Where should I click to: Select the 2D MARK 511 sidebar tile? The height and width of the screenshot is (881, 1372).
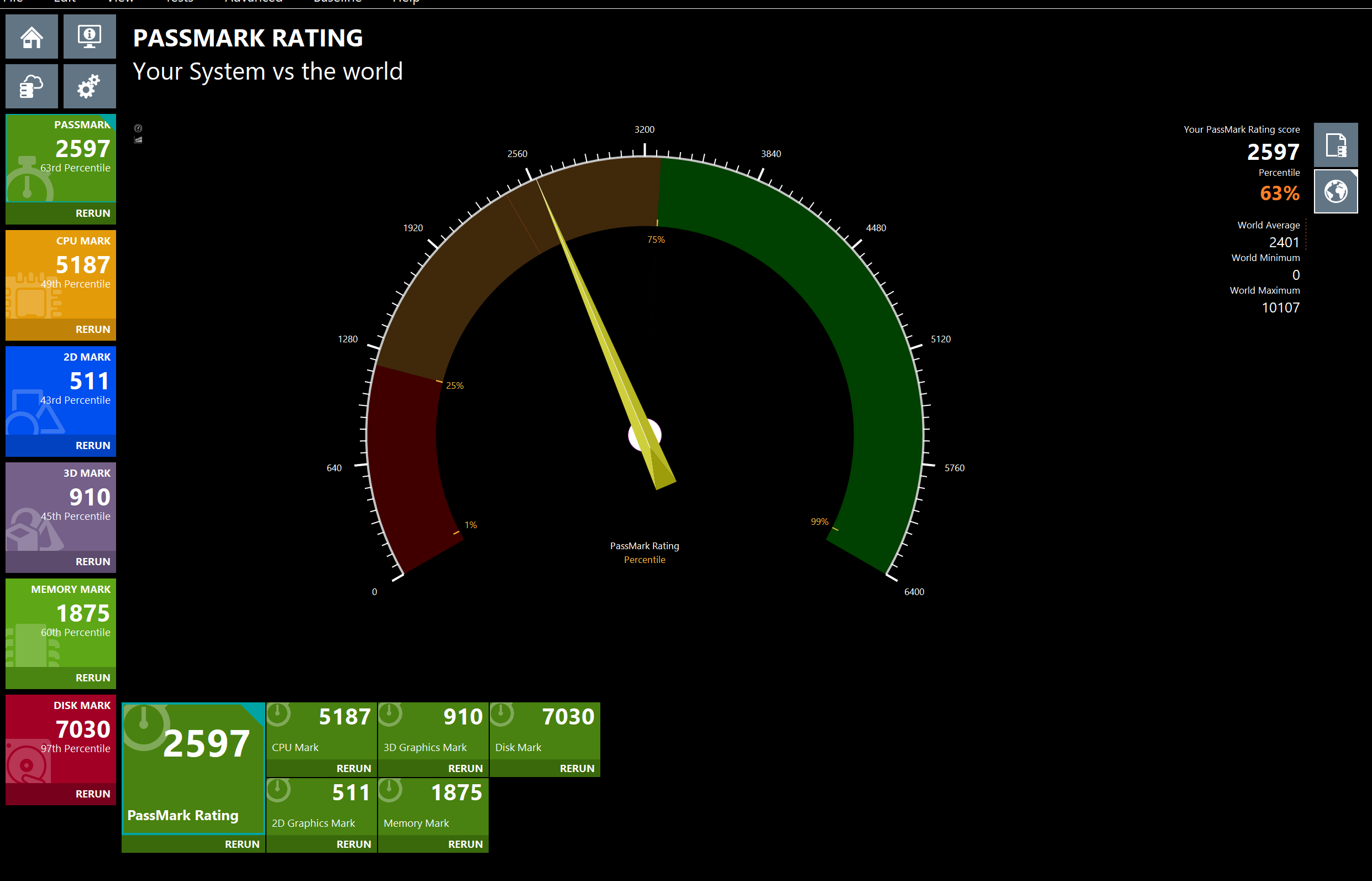[61, 391]
